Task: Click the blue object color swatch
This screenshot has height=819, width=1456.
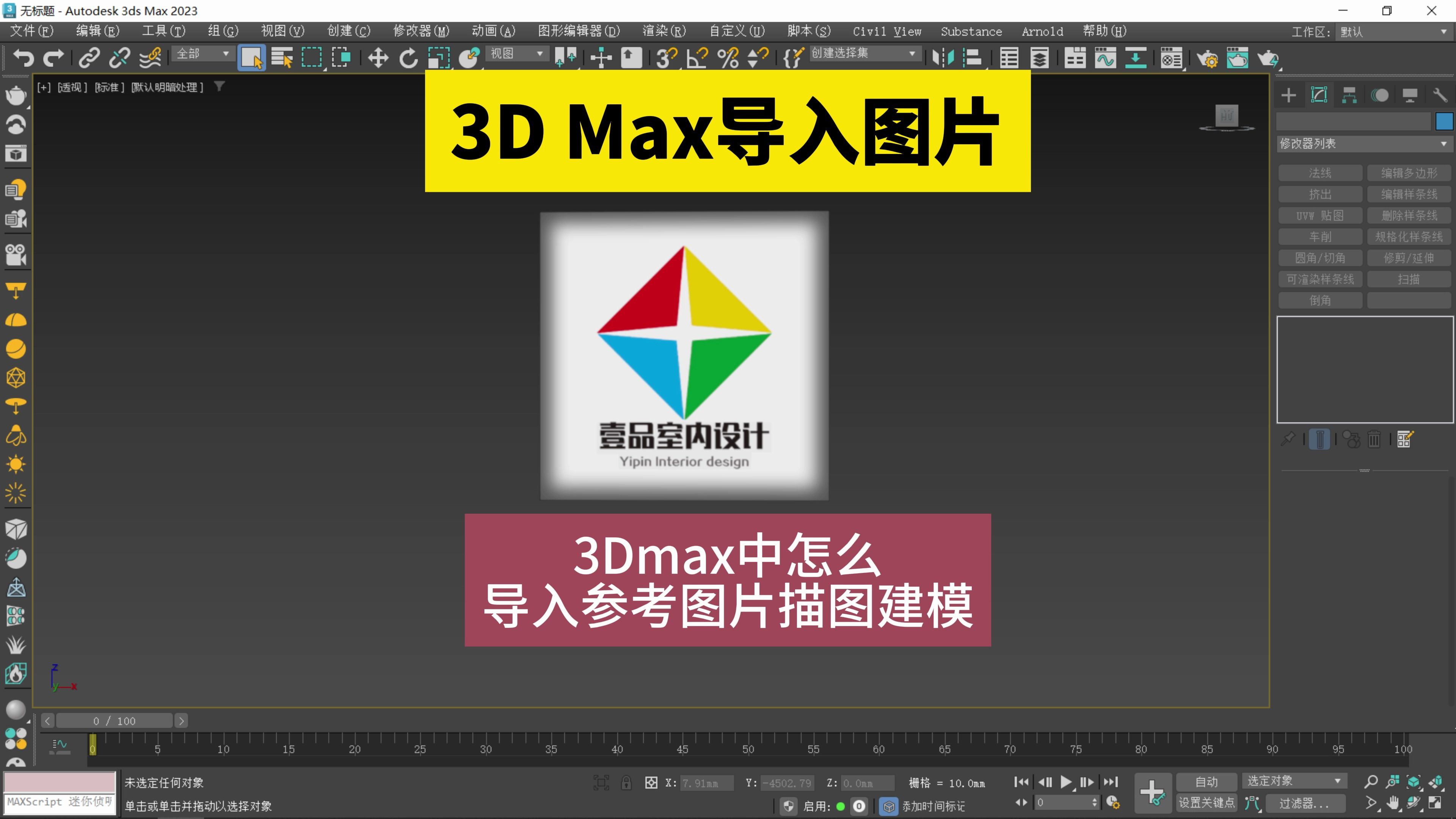Action: [1444, 121]
